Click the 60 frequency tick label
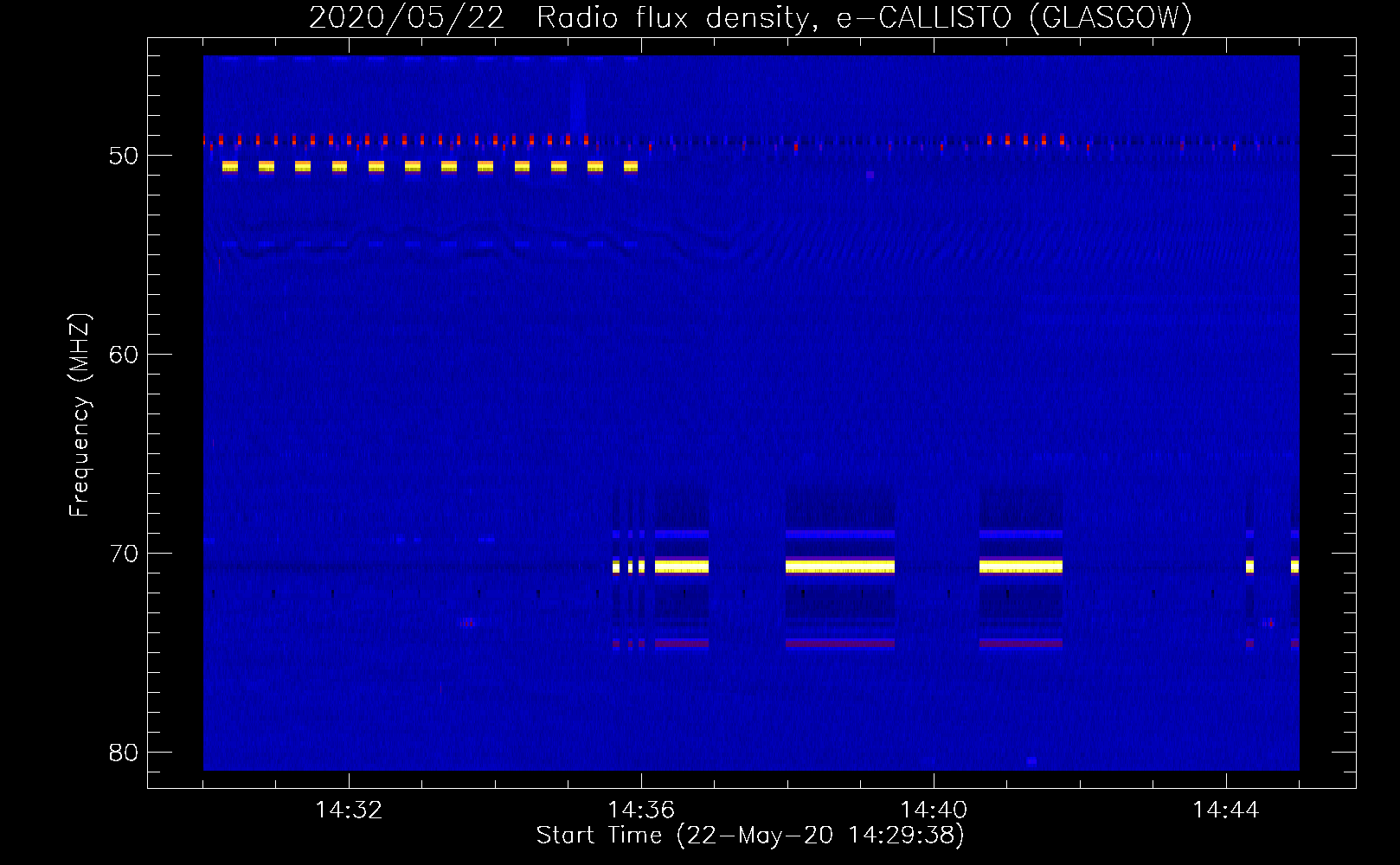This screenshot has width=1400, height=865. coord(124,355)
